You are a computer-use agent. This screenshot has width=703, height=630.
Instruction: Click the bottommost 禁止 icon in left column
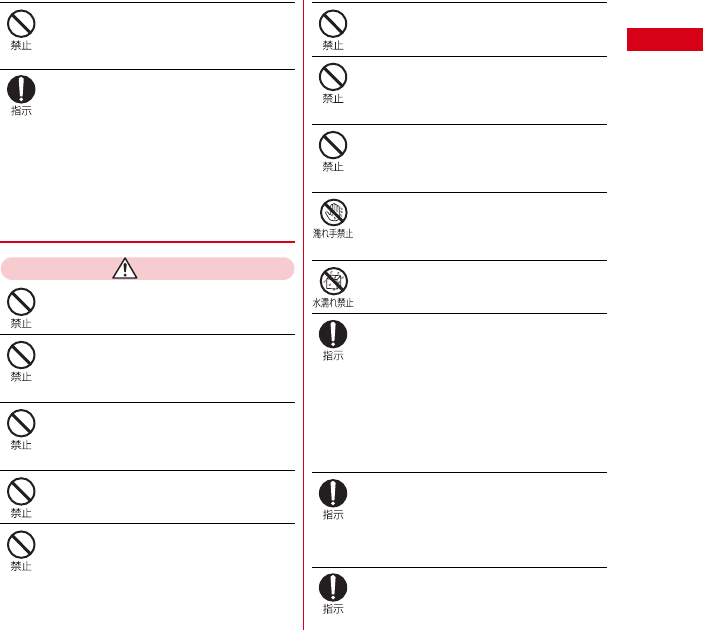(x=21, y=544)
